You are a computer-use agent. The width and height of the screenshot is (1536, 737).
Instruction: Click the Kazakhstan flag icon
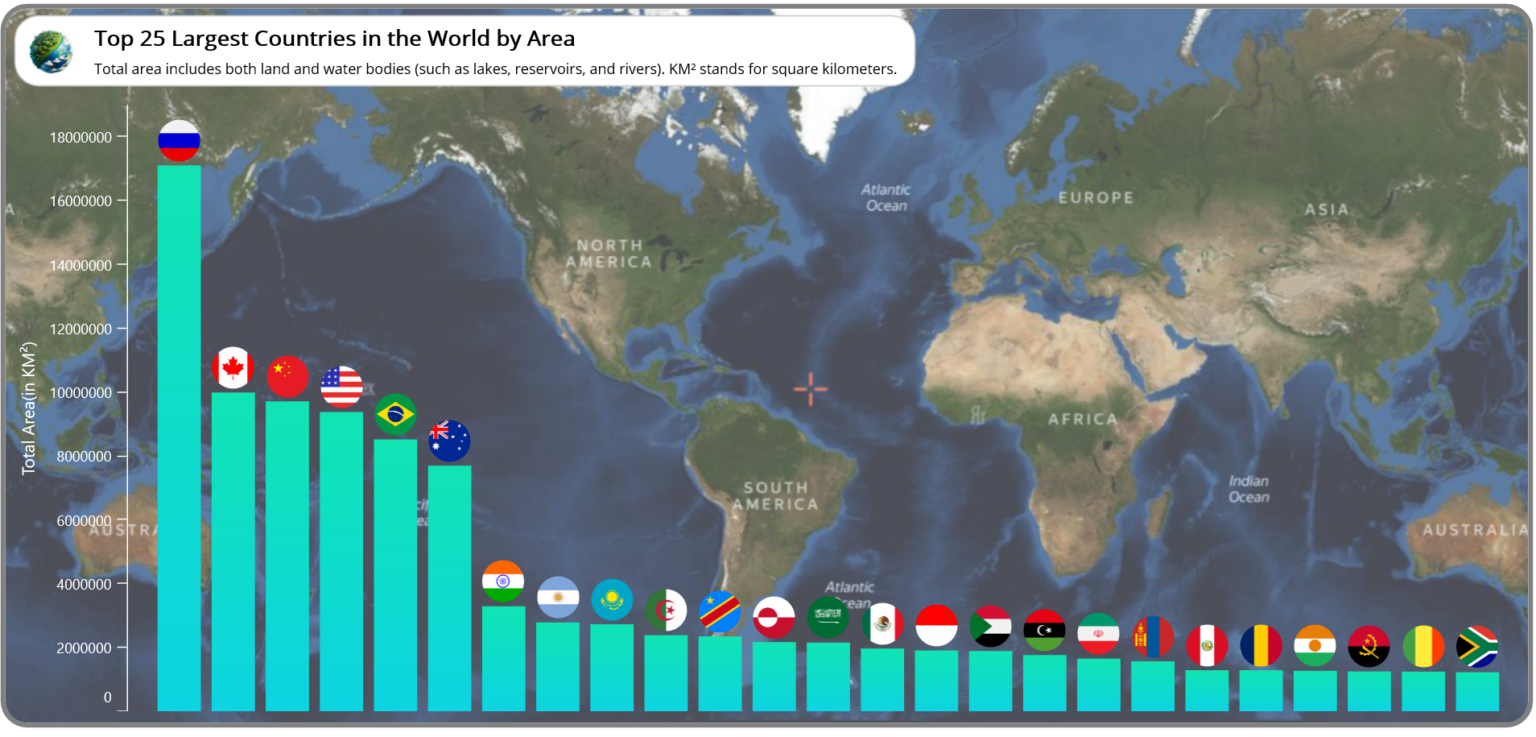click(x=611, y=600)
